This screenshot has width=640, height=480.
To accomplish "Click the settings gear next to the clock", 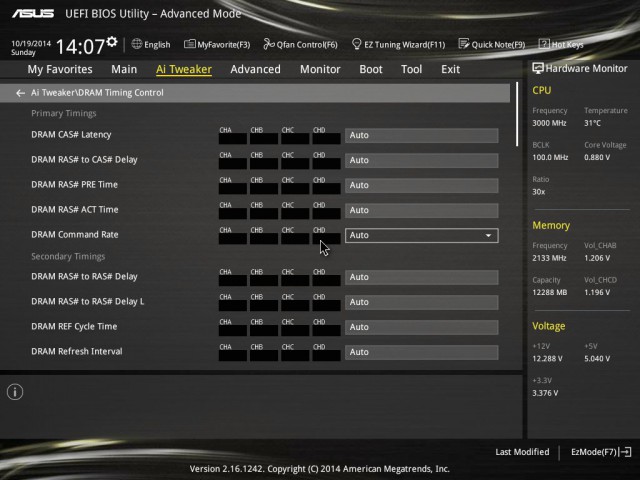I will pyautogui.click(x=112, y=42).
